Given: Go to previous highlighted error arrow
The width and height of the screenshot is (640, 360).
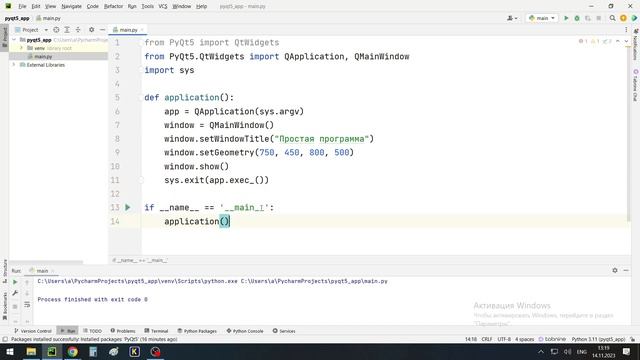Looking at the screenshot, I should point(618,41).
